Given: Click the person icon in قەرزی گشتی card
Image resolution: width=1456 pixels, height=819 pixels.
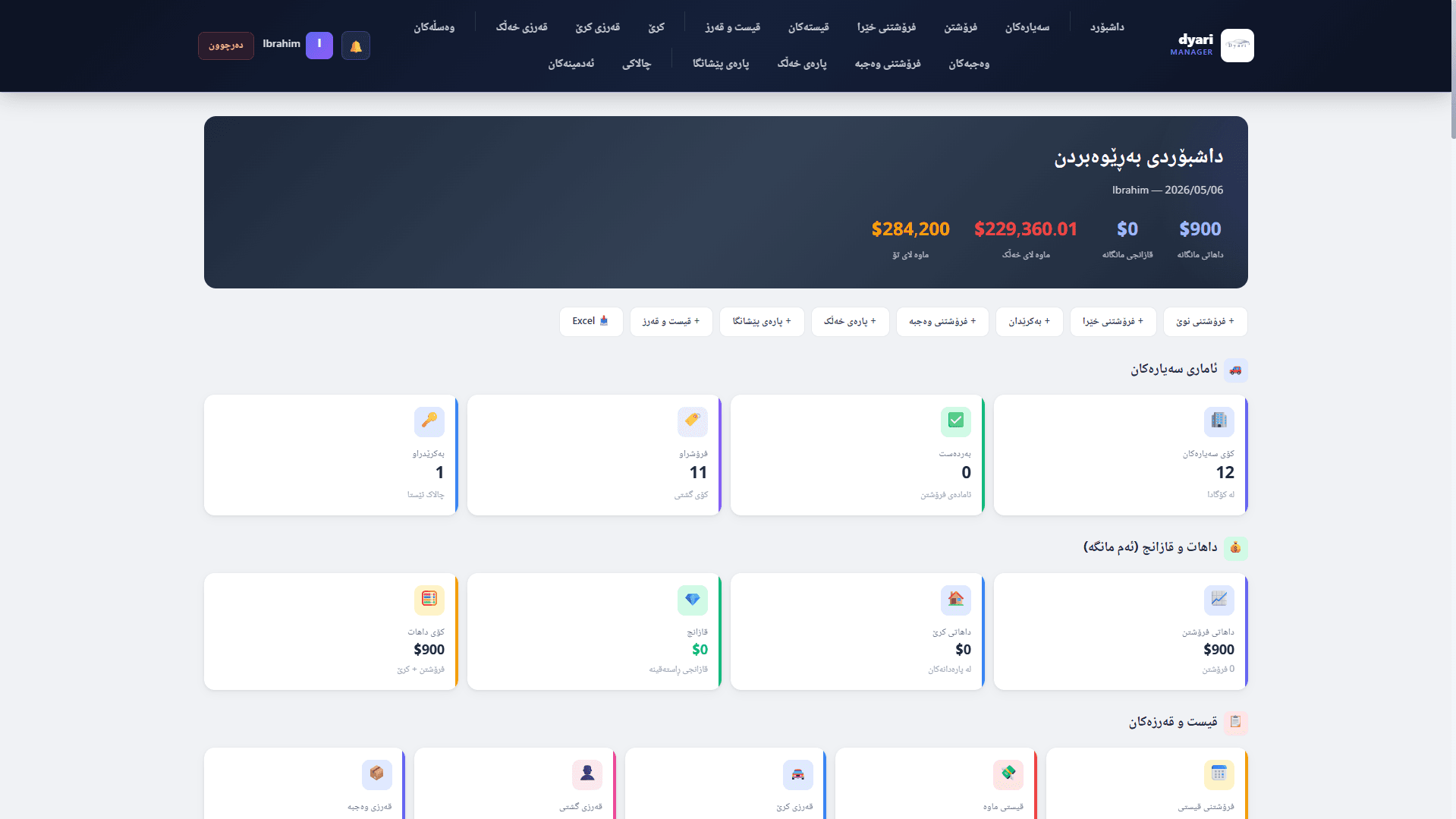Looking at the screenshot, I should pos(587,774).
